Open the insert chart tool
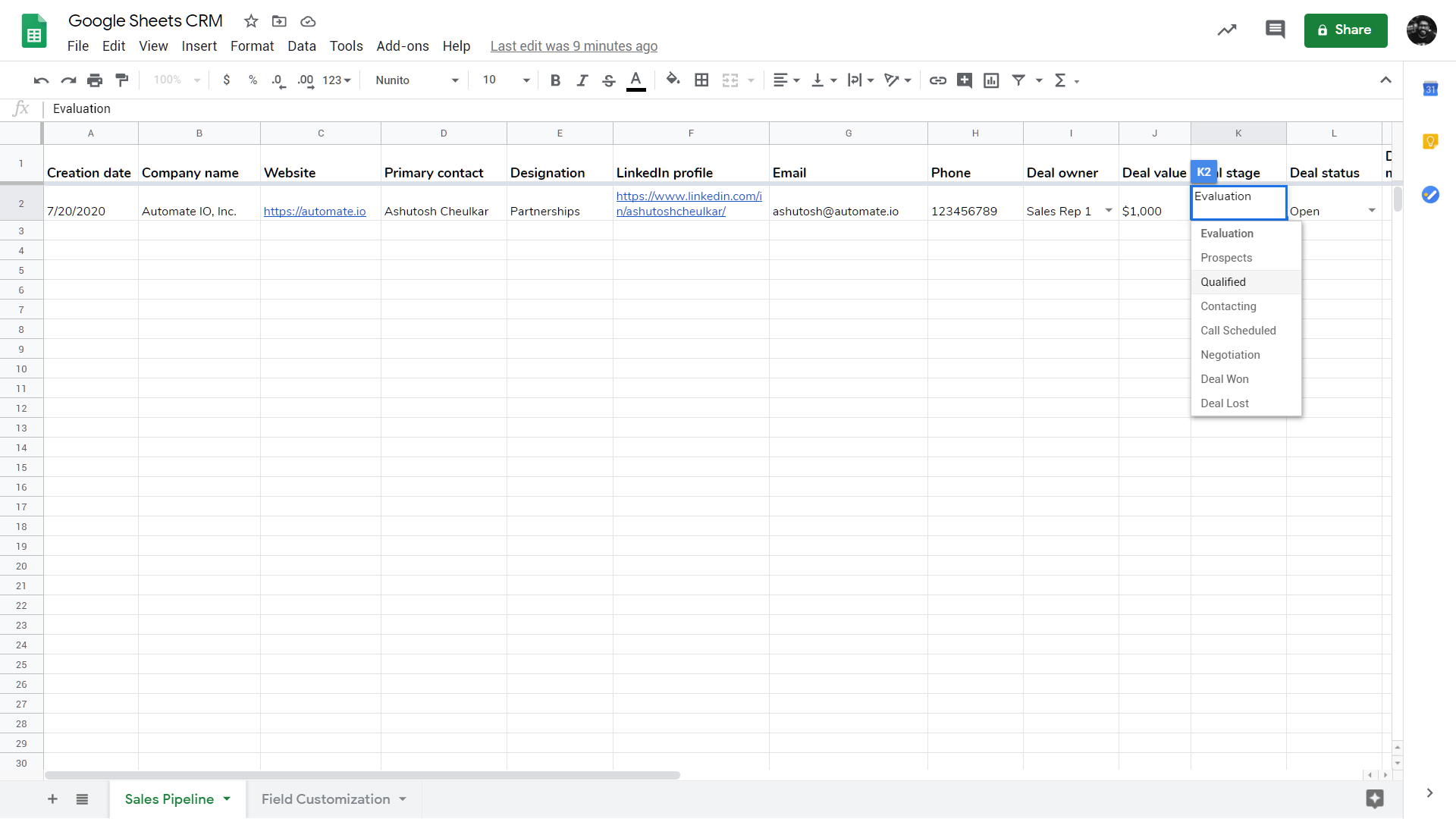This screenshot has width=1456, height=819. [991, 80]
